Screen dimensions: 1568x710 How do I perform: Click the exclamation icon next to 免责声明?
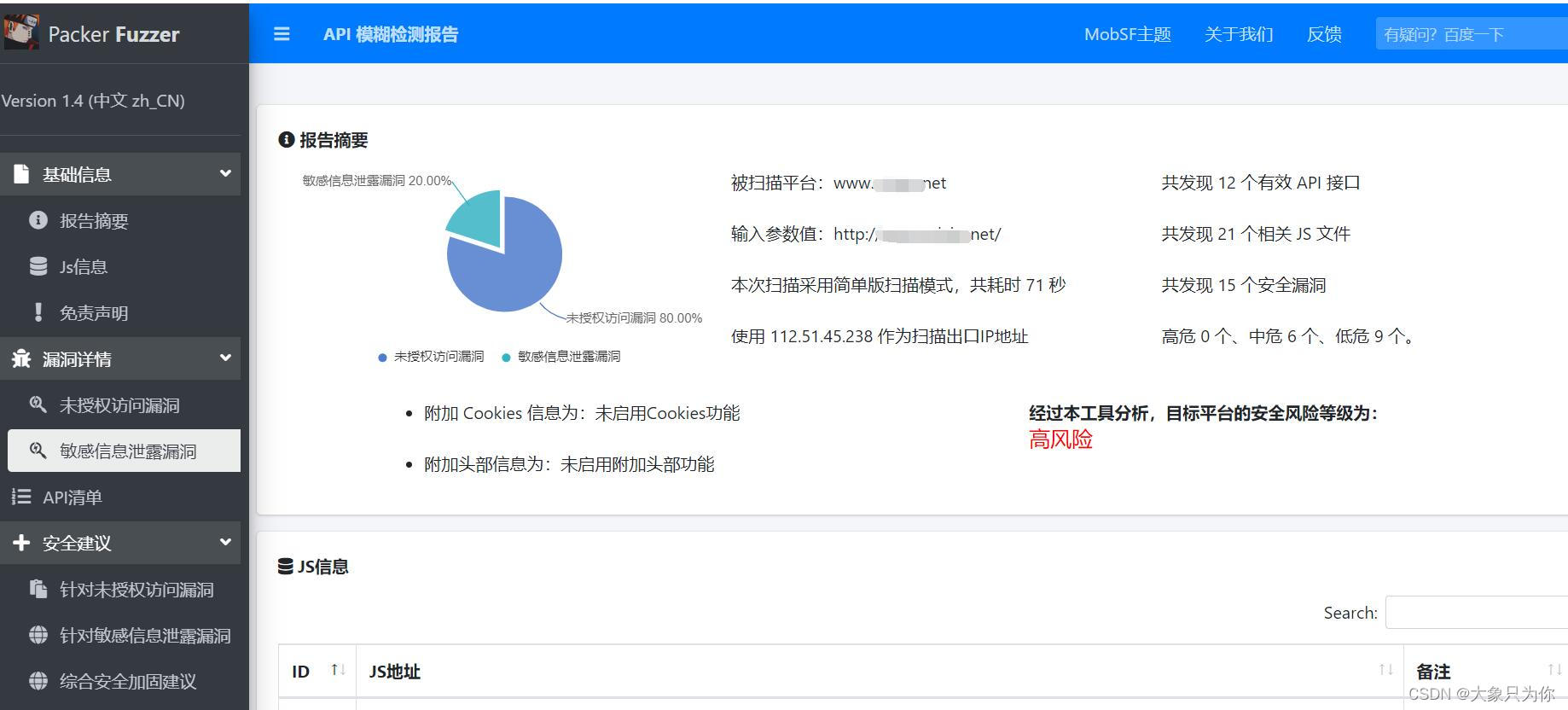tap(38, 312)
